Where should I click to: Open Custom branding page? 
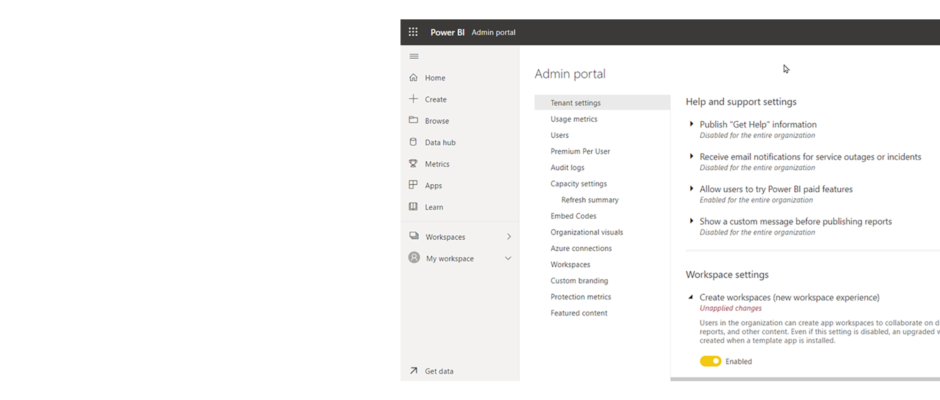[579, 281]
